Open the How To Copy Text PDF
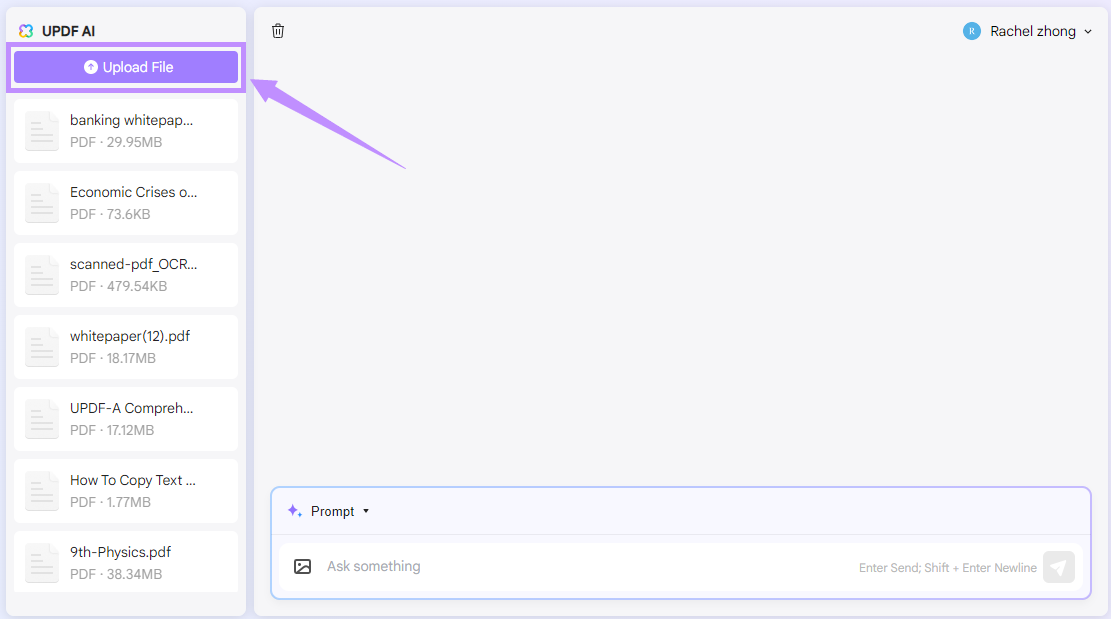Image resolution: width=1111 pixels, height=619 pixels. [x=133, y=490]
